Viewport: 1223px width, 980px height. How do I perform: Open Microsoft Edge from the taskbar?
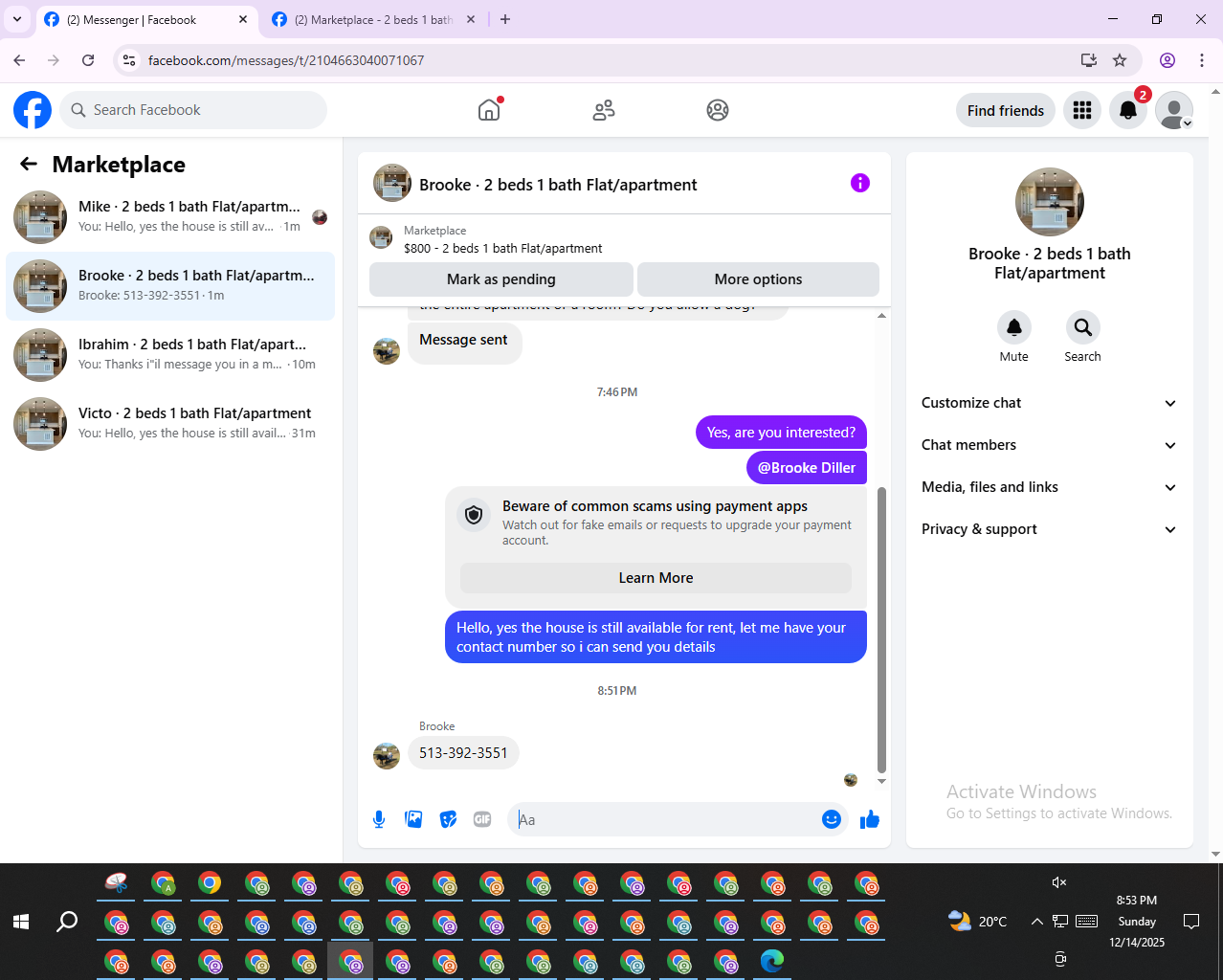(x=772, y=960)
